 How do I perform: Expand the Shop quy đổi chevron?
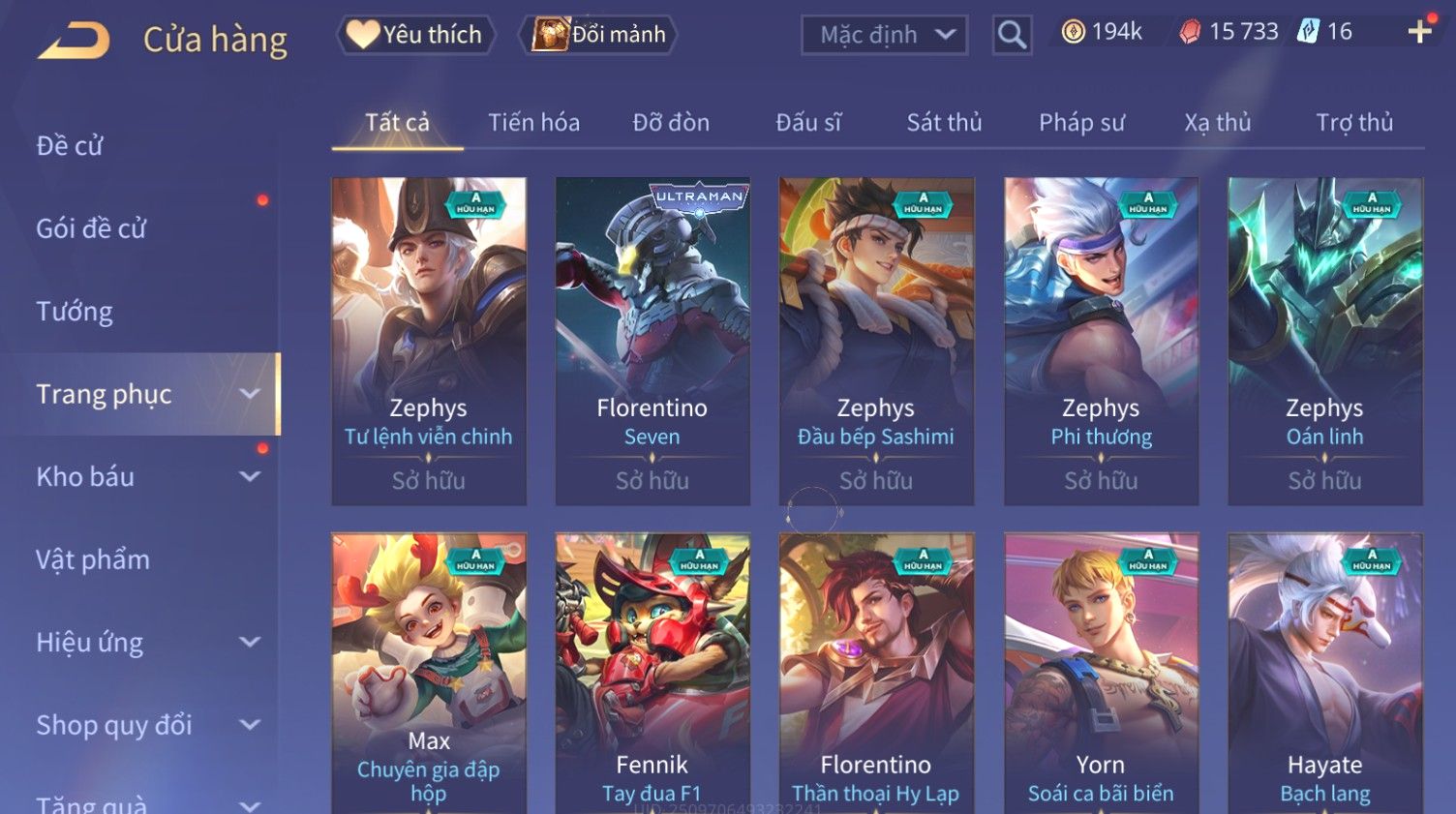coord(250,725)
